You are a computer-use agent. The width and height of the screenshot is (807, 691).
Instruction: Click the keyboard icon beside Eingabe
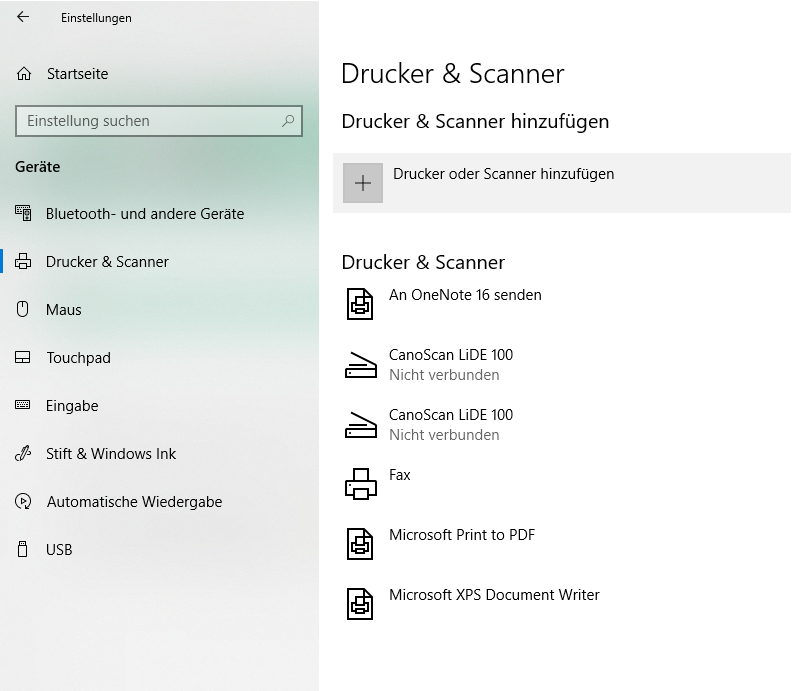pyautogui.click(x=23, y=405)
